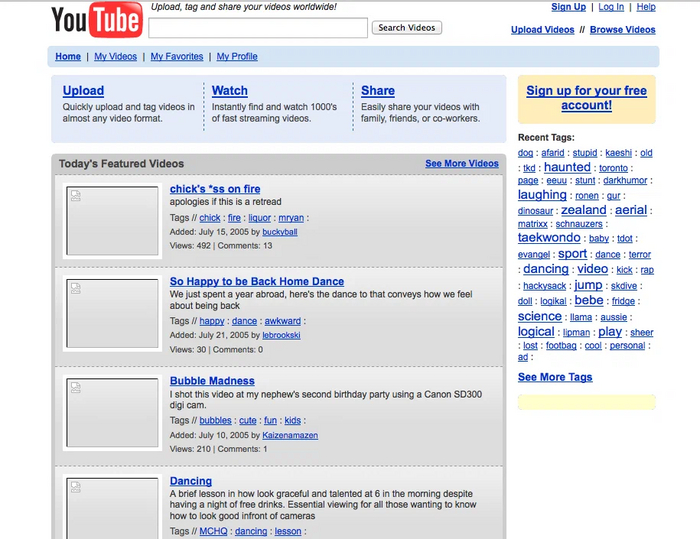Click the search text field
This screenshot has width=700, height=539.
click(x=258, y=28)
